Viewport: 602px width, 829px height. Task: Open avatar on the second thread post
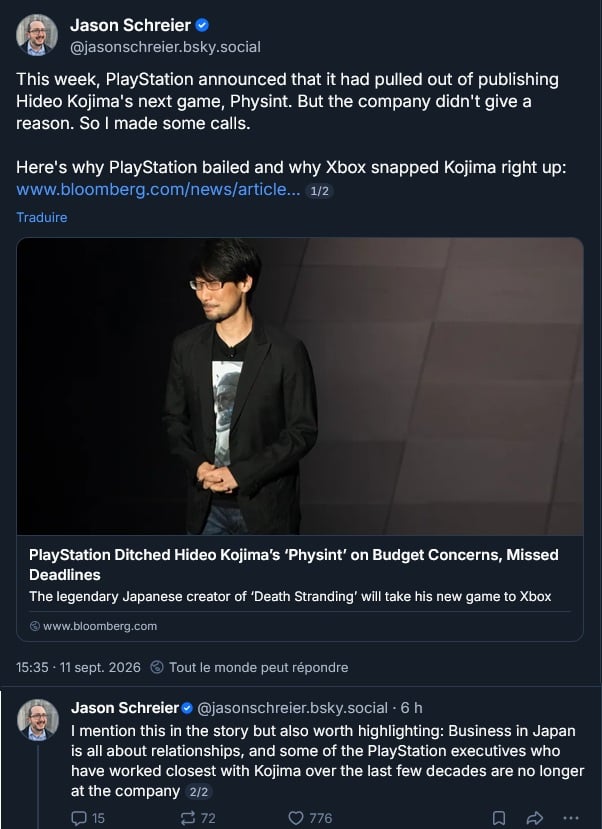[38, 720]
